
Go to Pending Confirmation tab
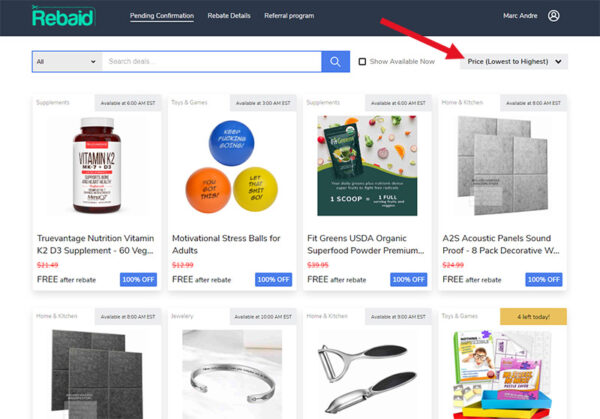click(x=162, y=16)
